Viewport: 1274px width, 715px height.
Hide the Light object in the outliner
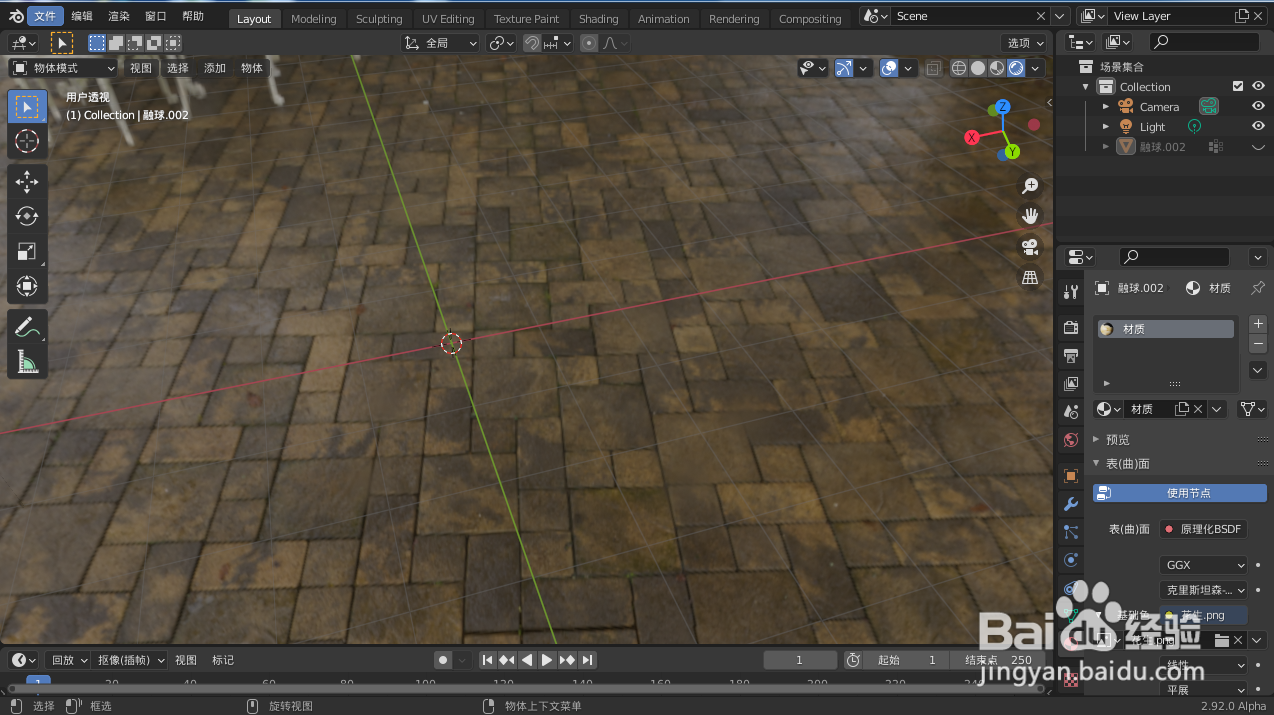tap(1257, 126)
